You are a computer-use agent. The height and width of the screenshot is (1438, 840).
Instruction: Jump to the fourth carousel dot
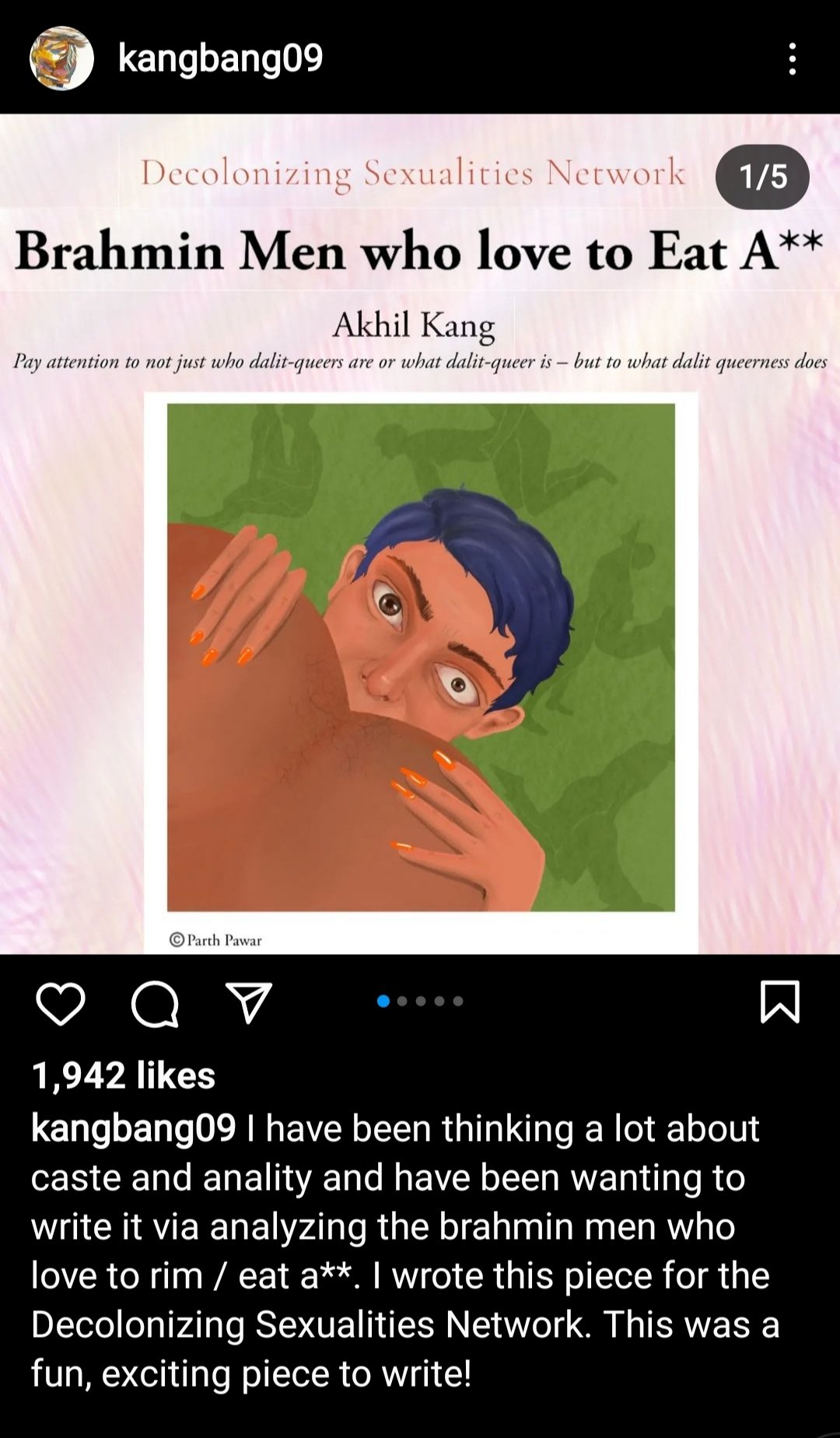(x=439, y=1001)
